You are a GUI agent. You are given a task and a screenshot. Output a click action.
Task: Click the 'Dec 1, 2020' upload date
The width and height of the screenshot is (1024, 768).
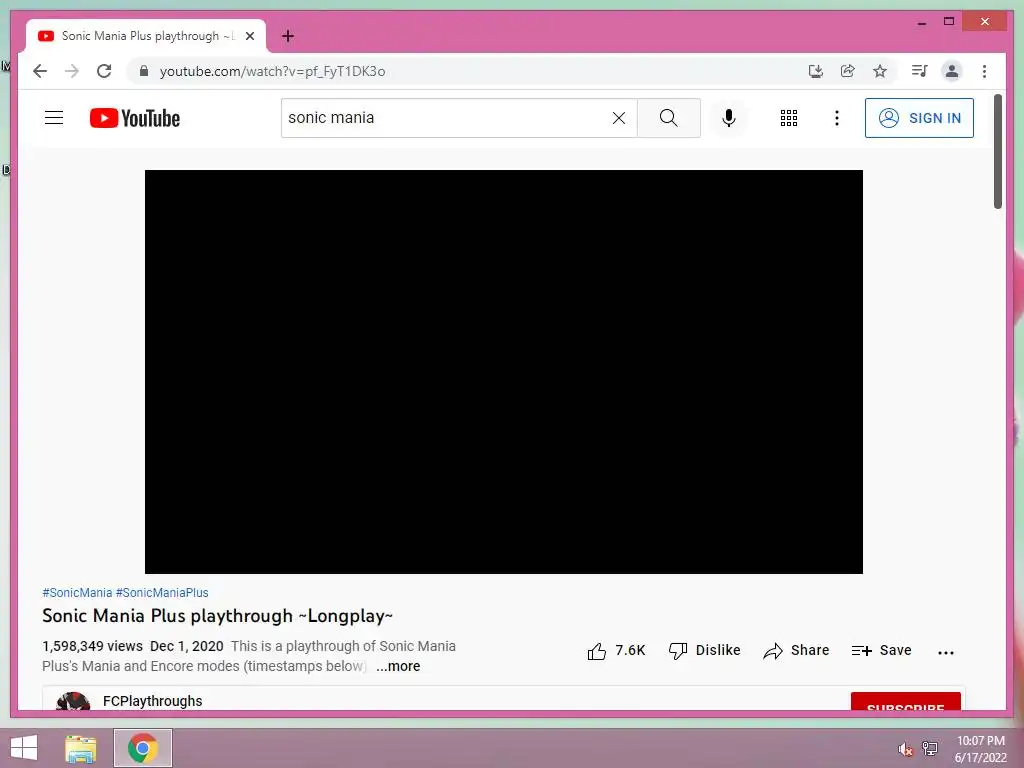coord(187,647)
